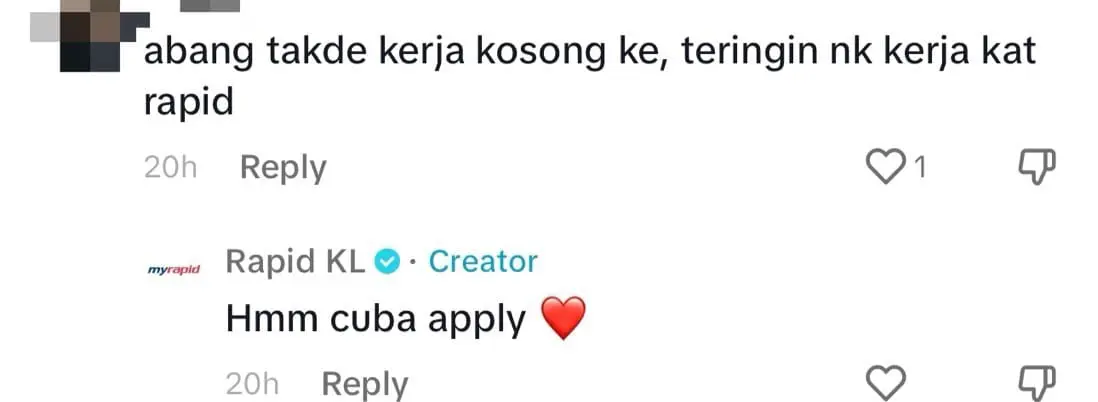
Task: Select the 'Hmm cuba apply' reply text
Action: pyautogui.click(x=376, y=320)
